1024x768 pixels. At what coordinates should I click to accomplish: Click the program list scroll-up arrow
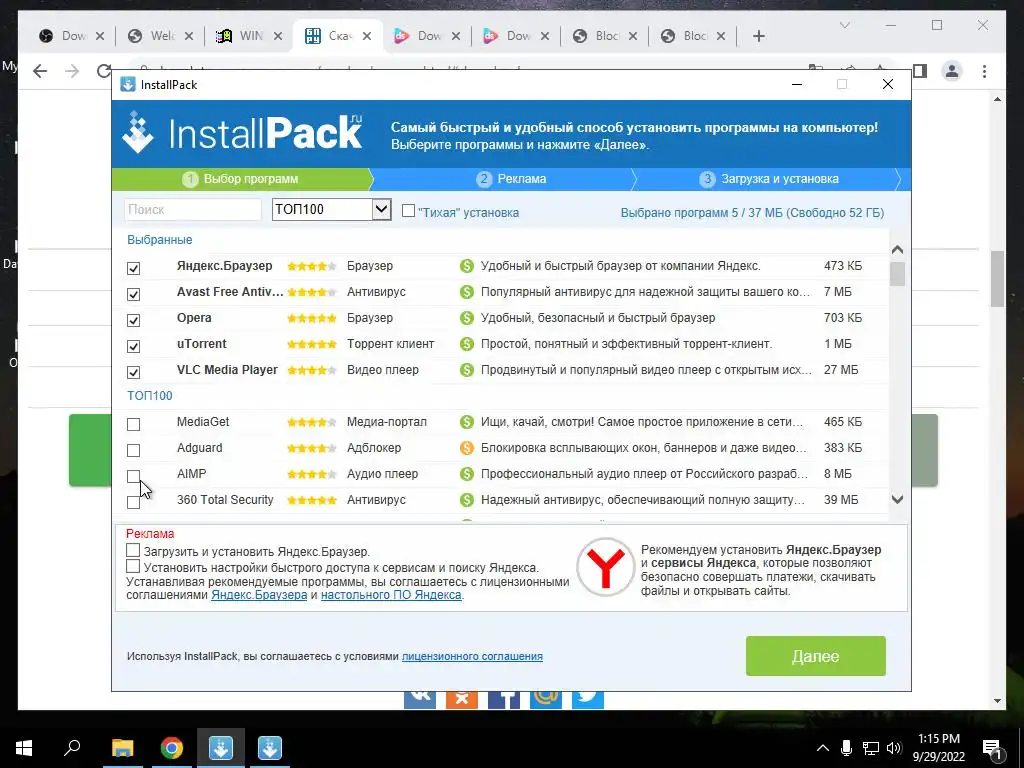pos(897,249)
